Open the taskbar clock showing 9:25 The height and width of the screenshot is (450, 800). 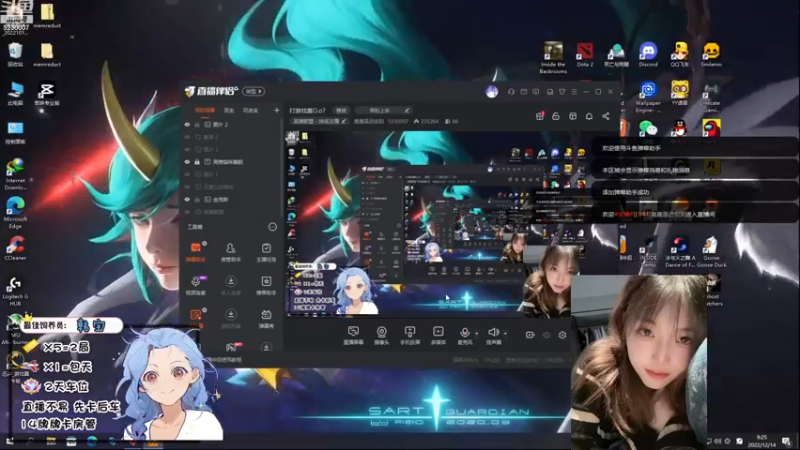pyautogui.click(x=761, y=441)
